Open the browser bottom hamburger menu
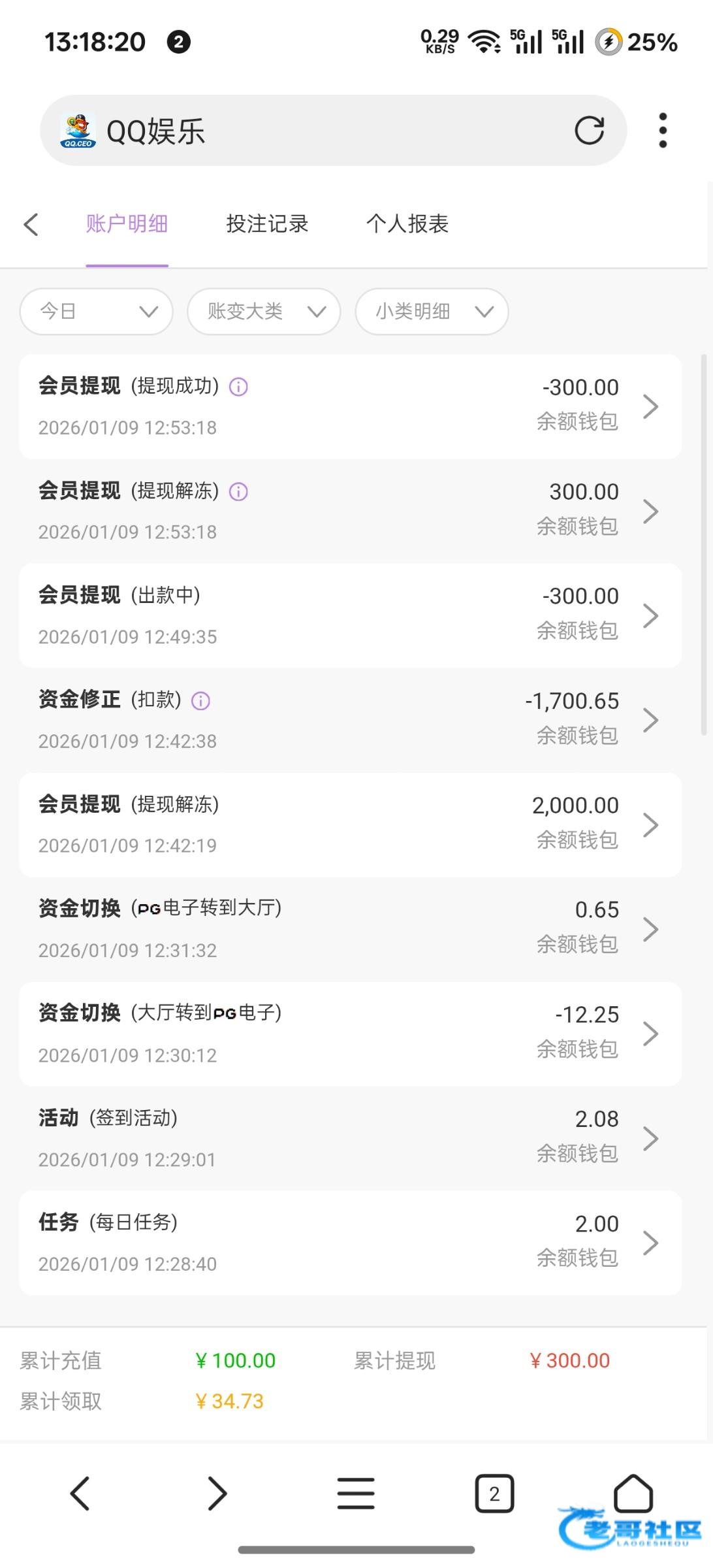The image size is (713, 1568). [356, 1494]
